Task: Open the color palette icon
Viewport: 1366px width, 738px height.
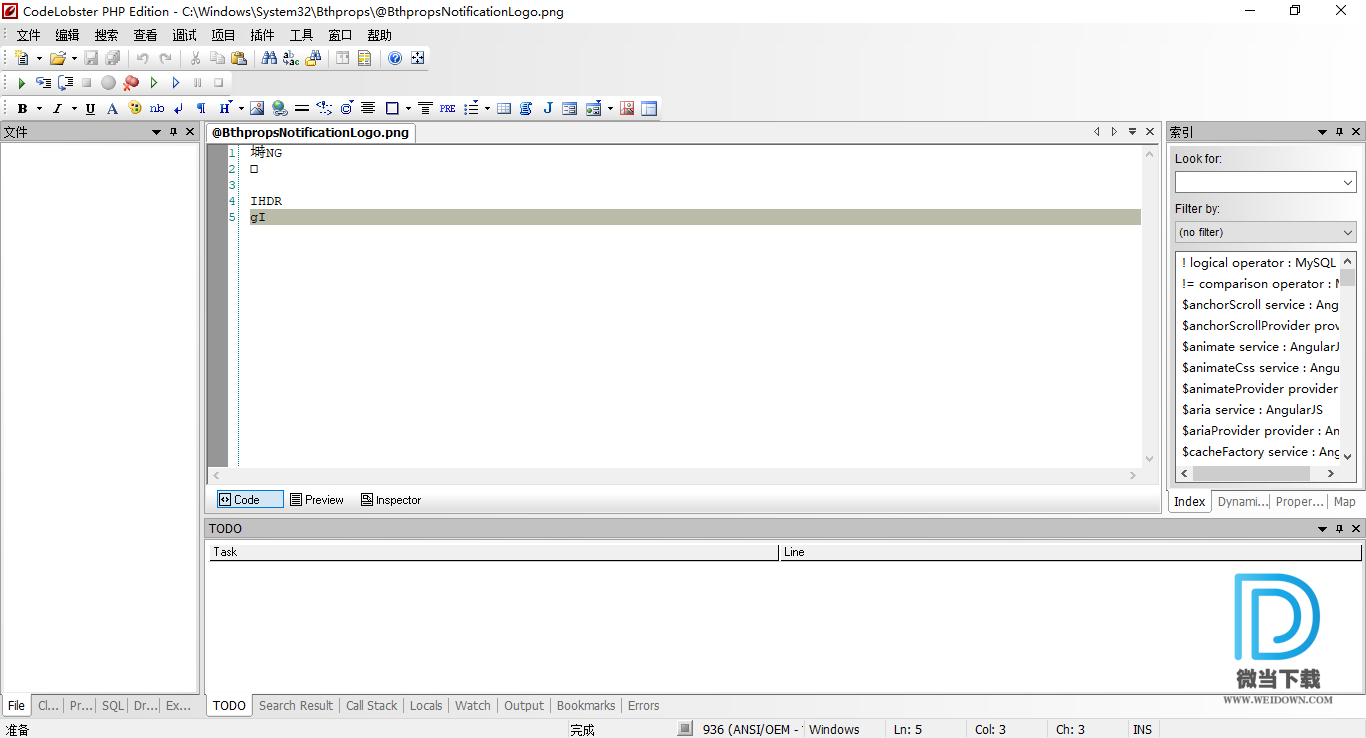Action: 135,108
